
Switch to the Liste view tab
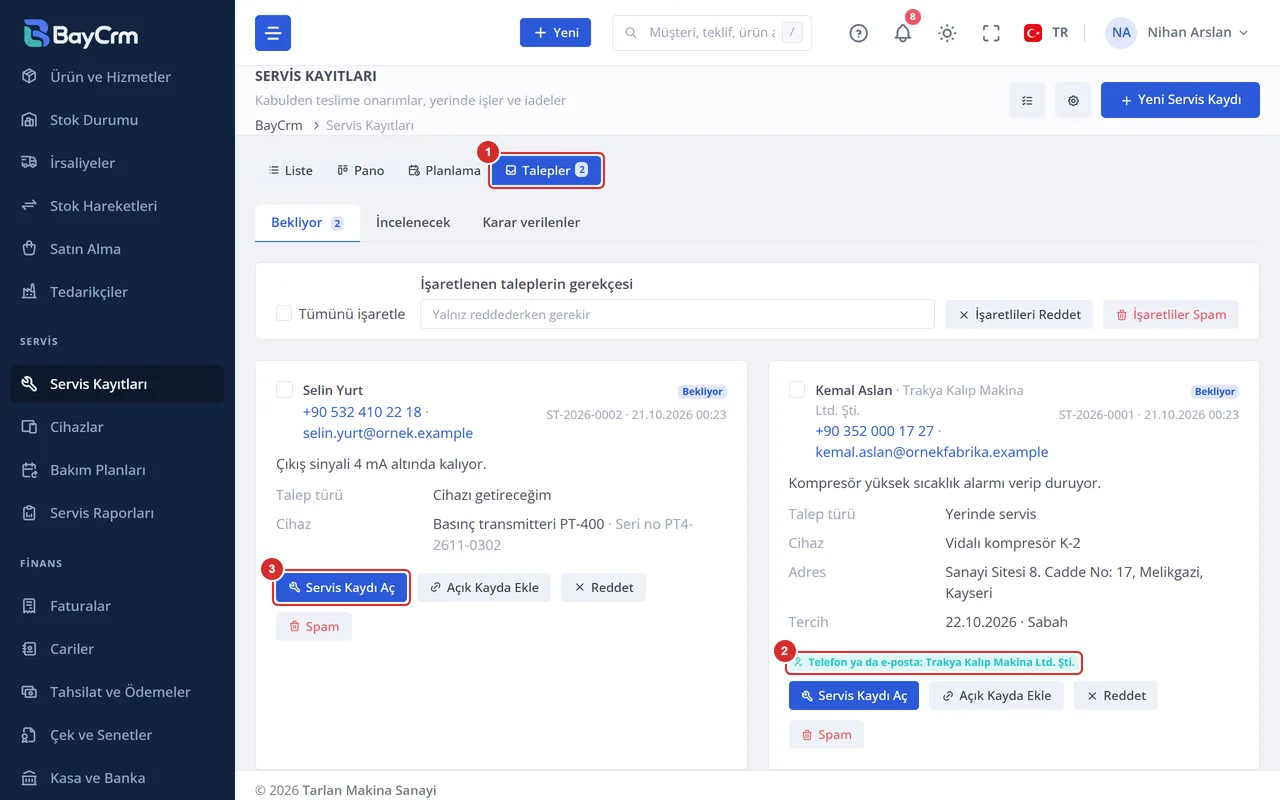(x=290, y=170)
